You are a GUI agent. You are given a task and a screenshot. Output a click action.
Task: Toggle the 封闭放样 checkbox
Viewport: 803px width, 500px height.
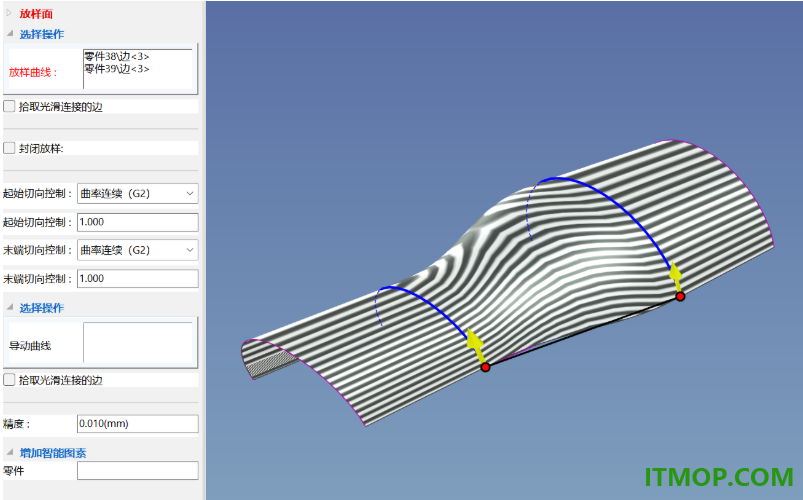(x=9, y=148)
